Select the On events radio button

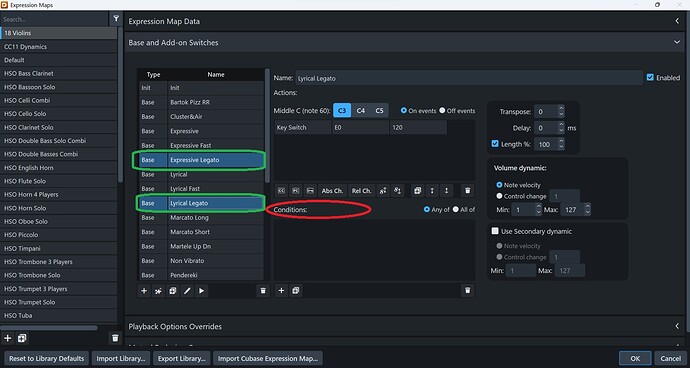[x=404, y=111]
